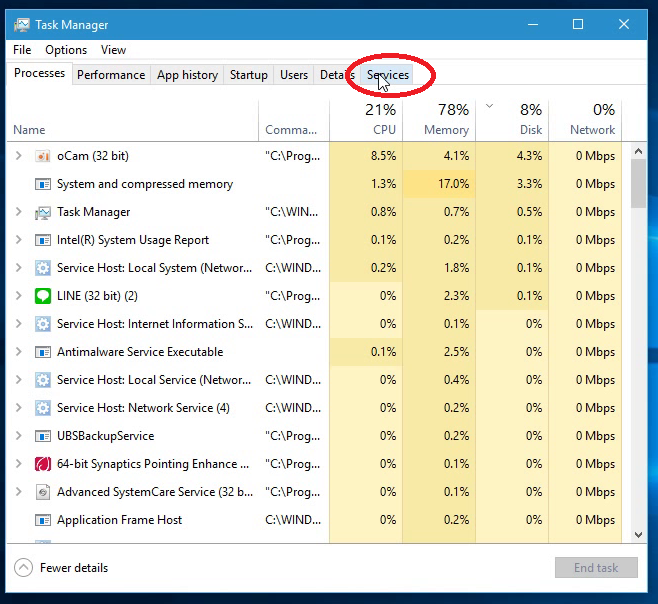
Task: Click the Service Host: Local Service gear icon
Action: [x=42, y=380]
